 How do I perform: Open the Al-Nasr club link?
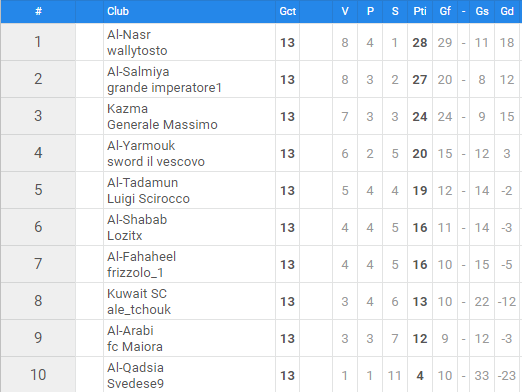(x=129, y=35)
